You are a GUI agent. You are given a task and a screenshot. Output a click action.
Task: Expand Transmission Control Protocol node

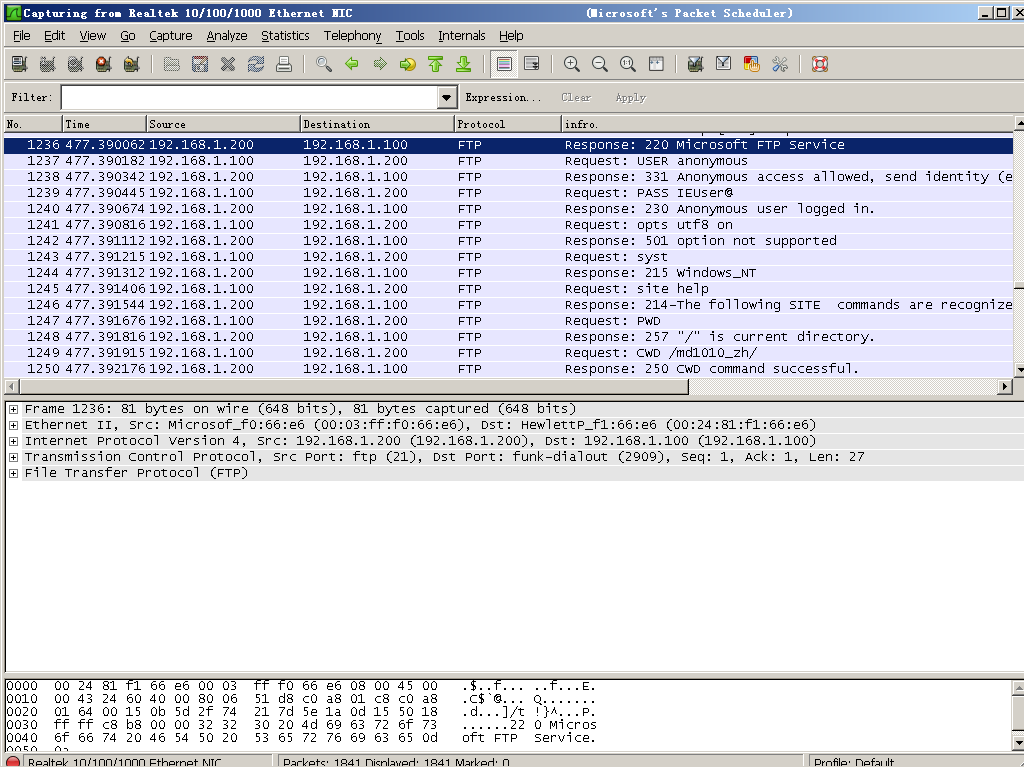point(13,457)
